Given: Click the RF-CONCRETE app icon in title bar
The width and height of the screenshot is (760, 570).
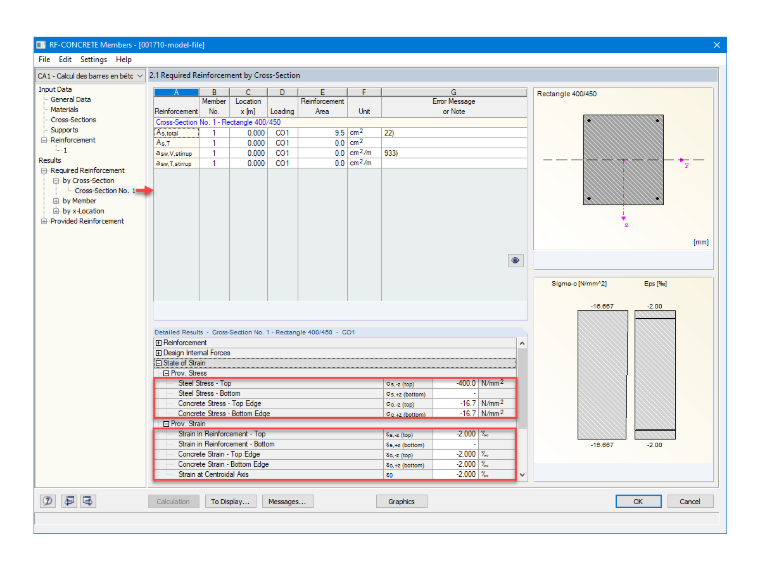Looking at the screenshot, I should pos(41,45).
